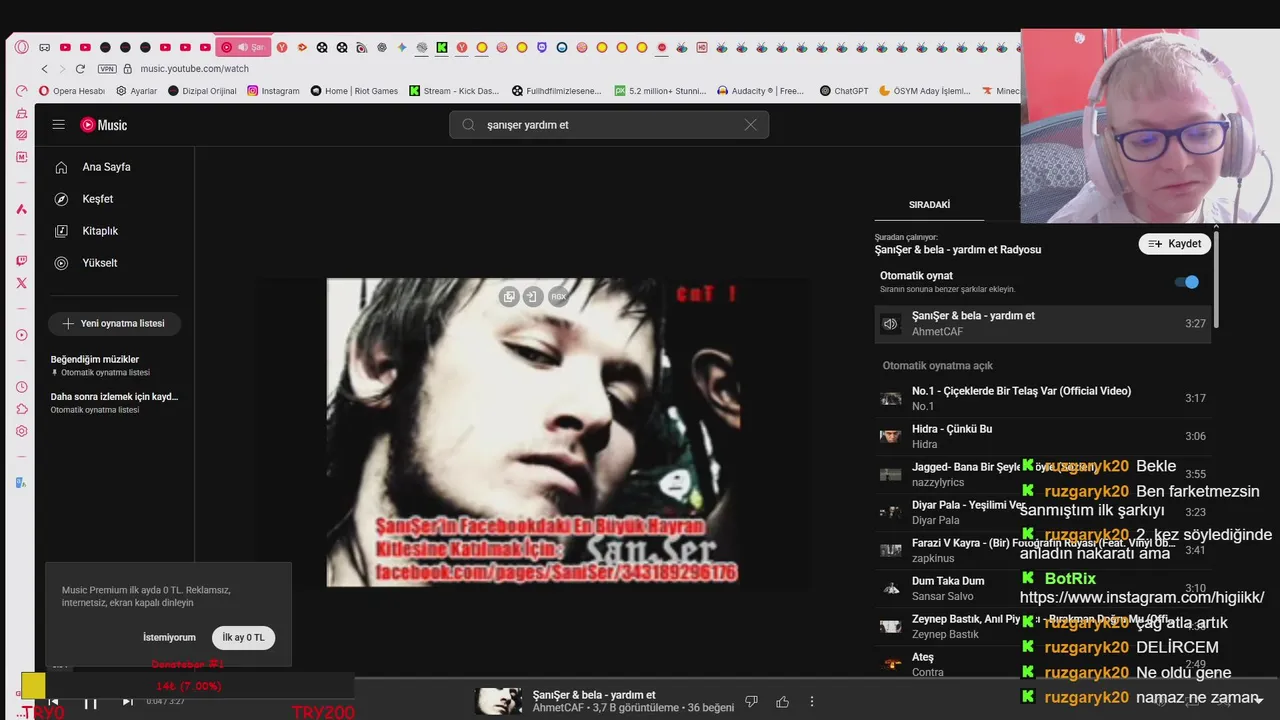Pause the current song

pyautogui.click(x=90, y=703)
